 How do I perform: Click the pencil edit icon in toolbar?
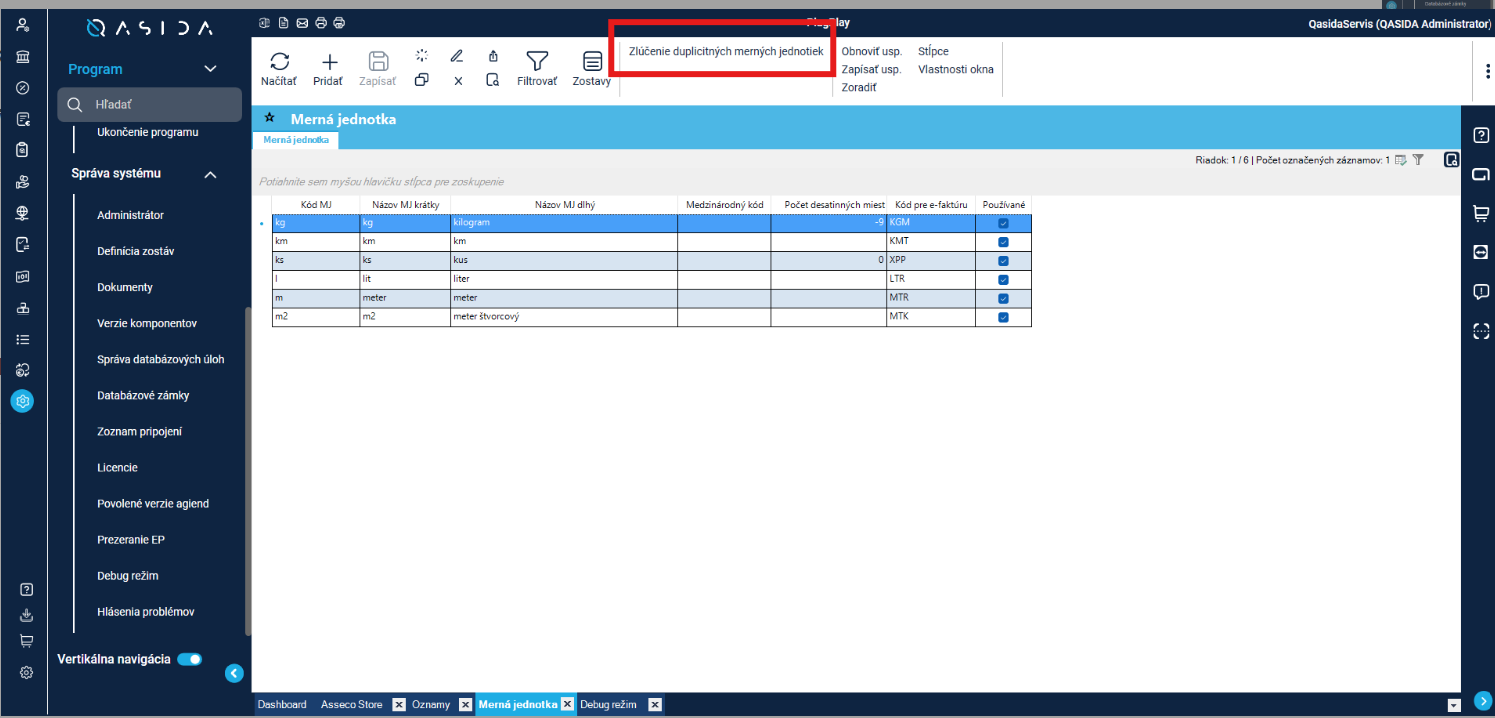(x=457, y=56)
